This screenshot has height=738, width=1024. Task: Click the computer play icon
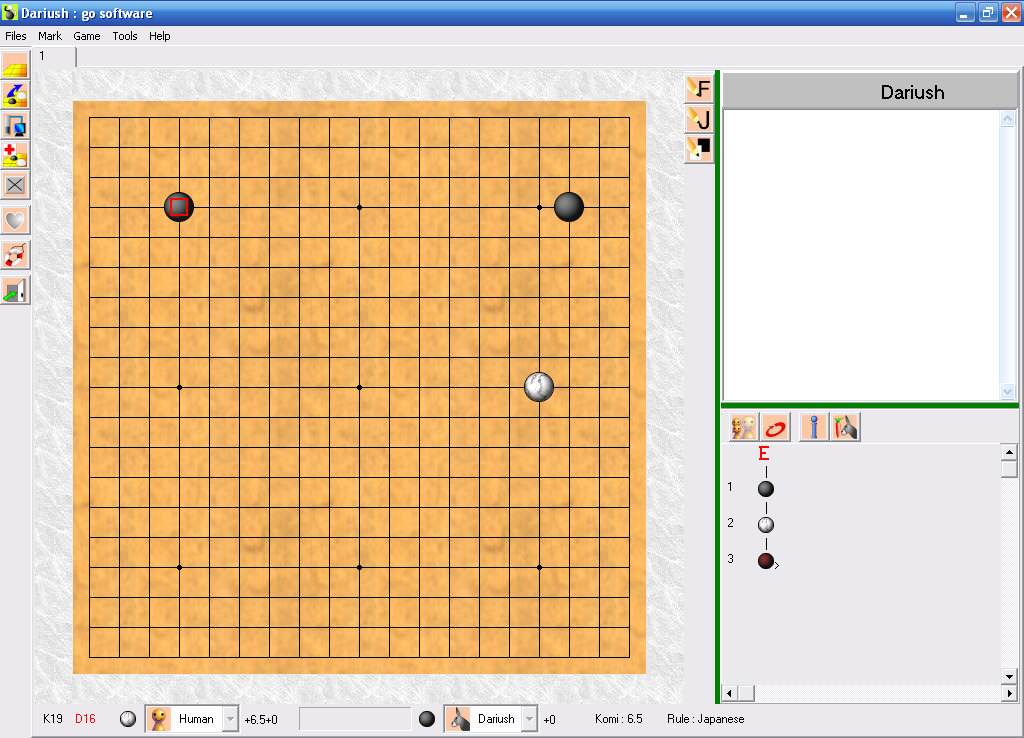(x=15, y=126)
